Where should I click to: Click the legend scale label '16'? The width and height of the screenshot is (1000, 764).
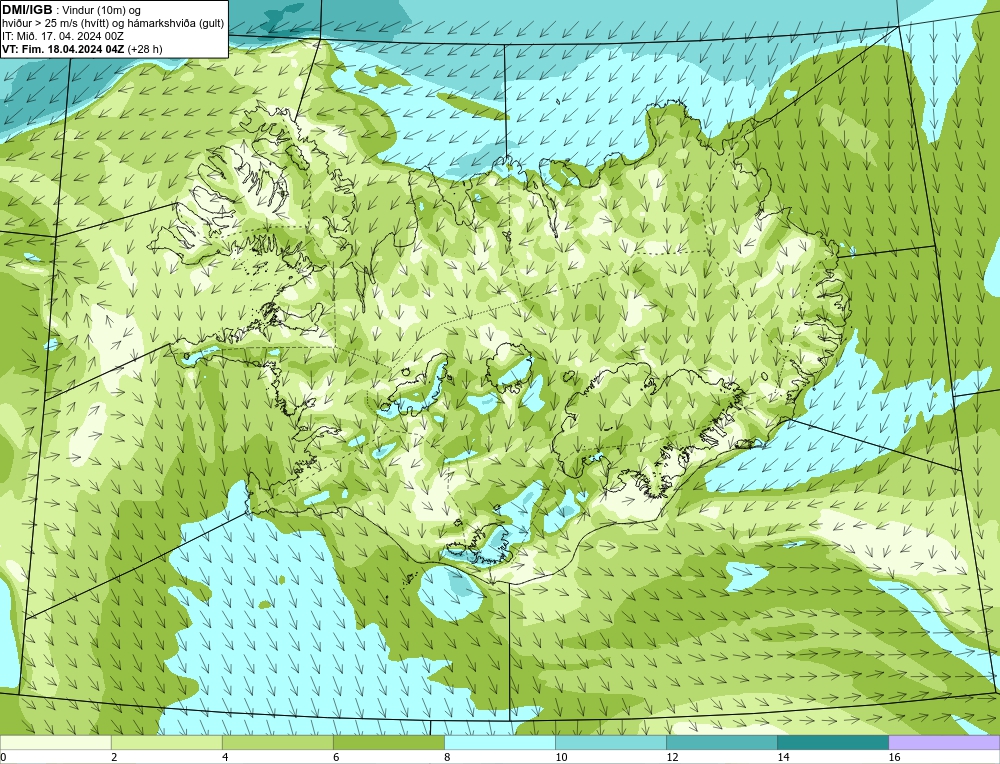click(x=894, y=757)
